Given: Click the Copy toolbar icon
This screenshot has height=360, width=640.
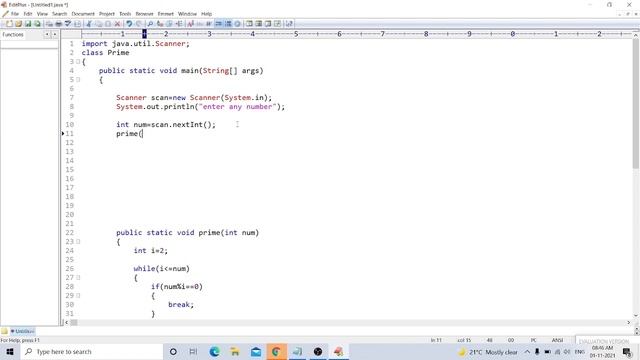Looking at the screenshot, I should 98,24.
